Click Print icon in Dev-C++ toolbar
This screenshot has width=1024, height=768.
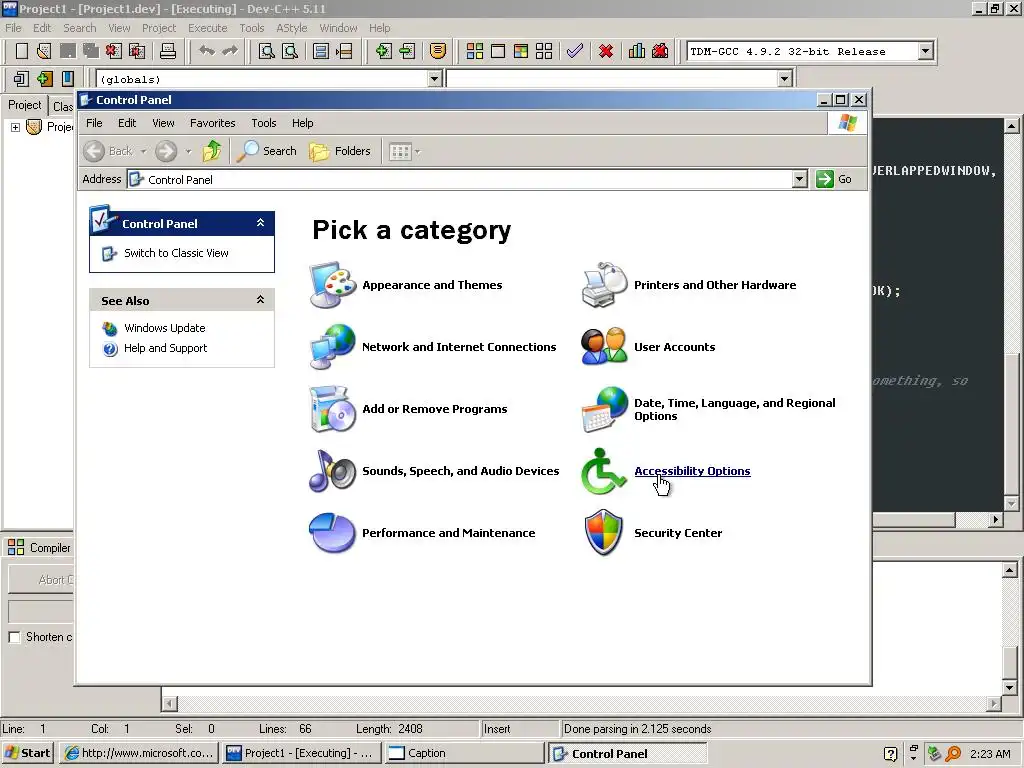(x=168, y=51)
